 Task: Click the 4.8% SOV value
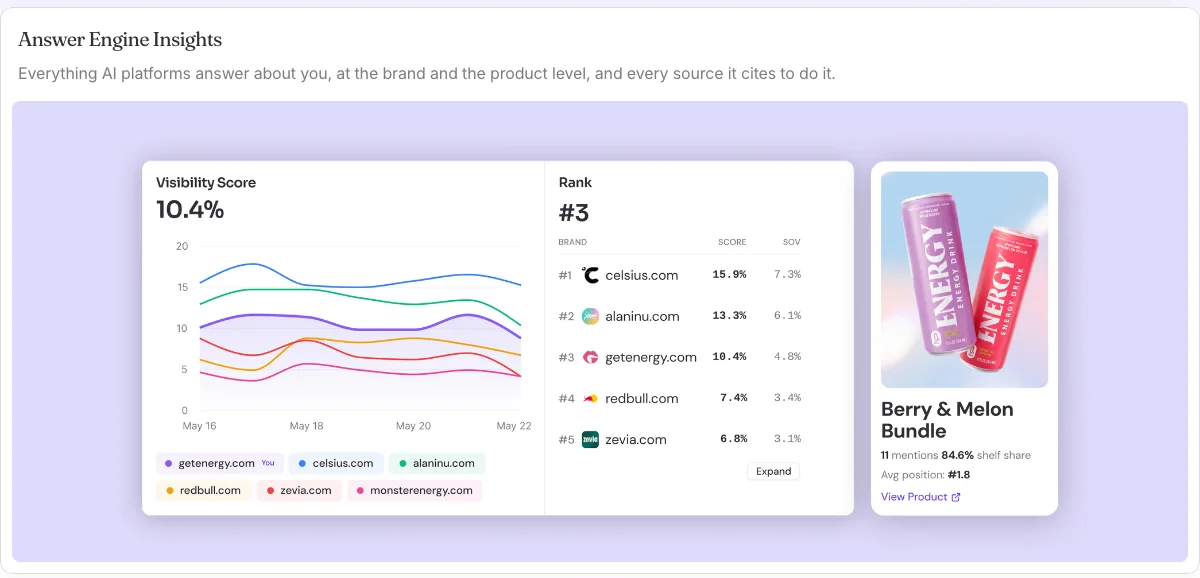(787, 357)
